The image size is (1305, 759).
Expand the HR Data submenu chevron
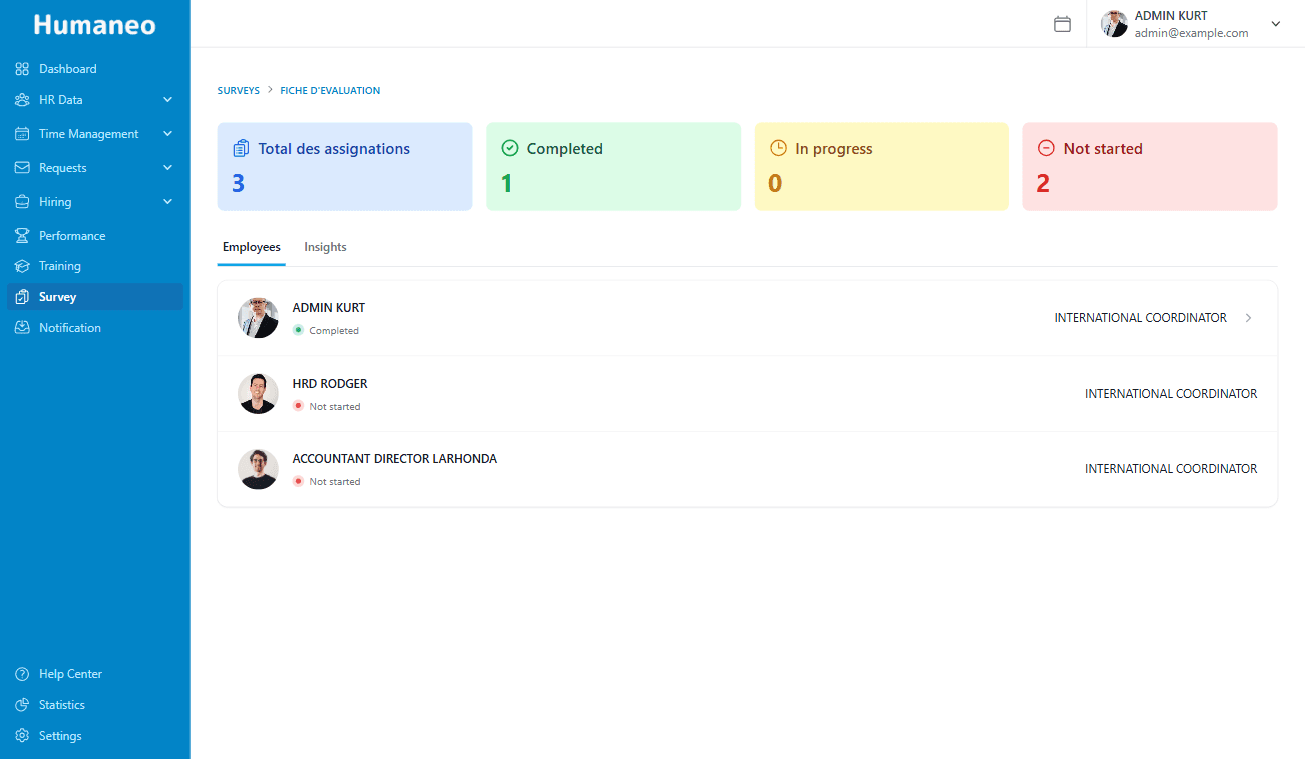(x=168, y=100)
